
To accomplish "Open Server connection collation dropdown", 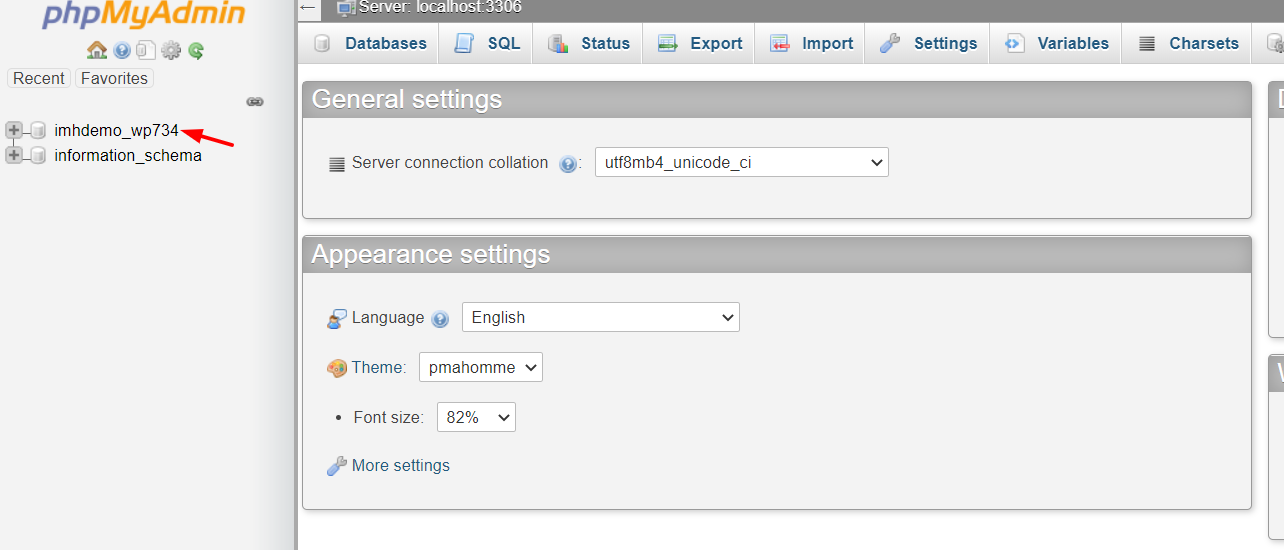I will coord(741,162).
